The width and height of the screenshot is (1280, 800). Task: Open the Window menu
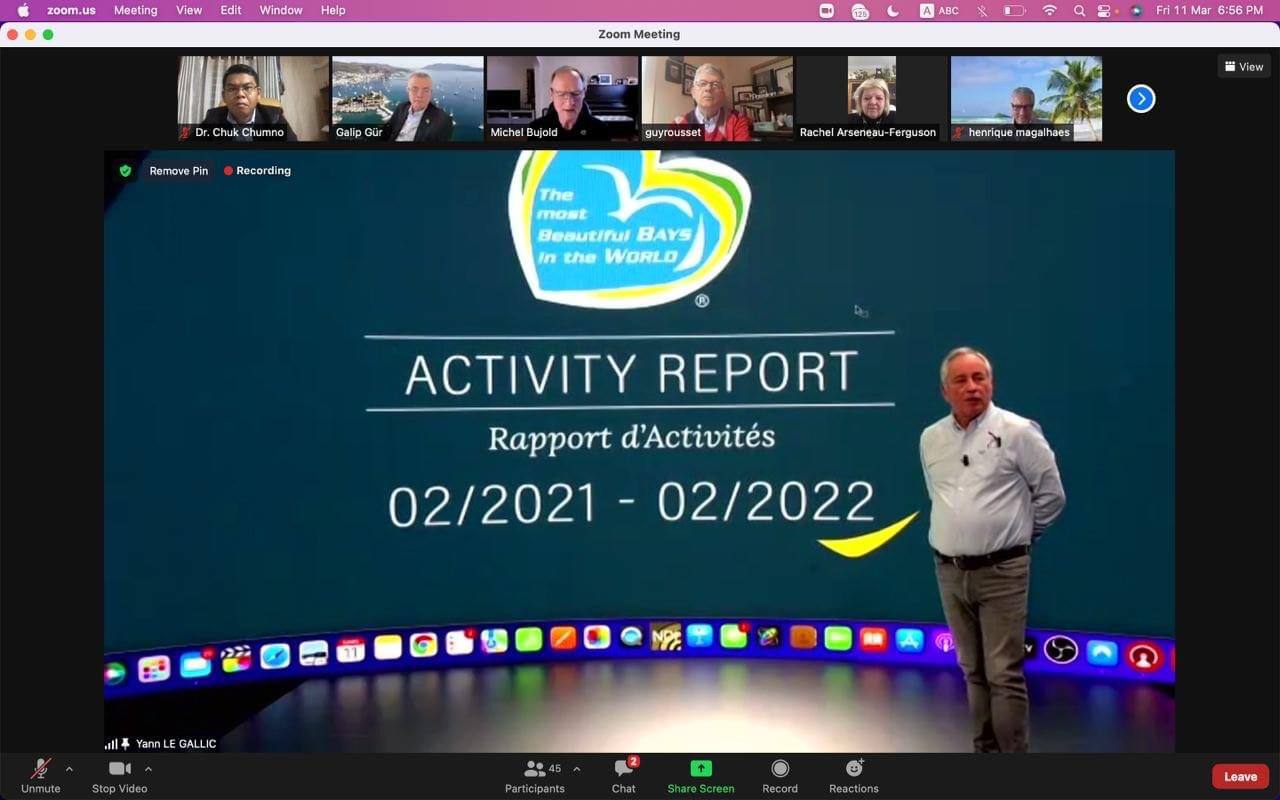pyautogui.click(x=281, y=10)
